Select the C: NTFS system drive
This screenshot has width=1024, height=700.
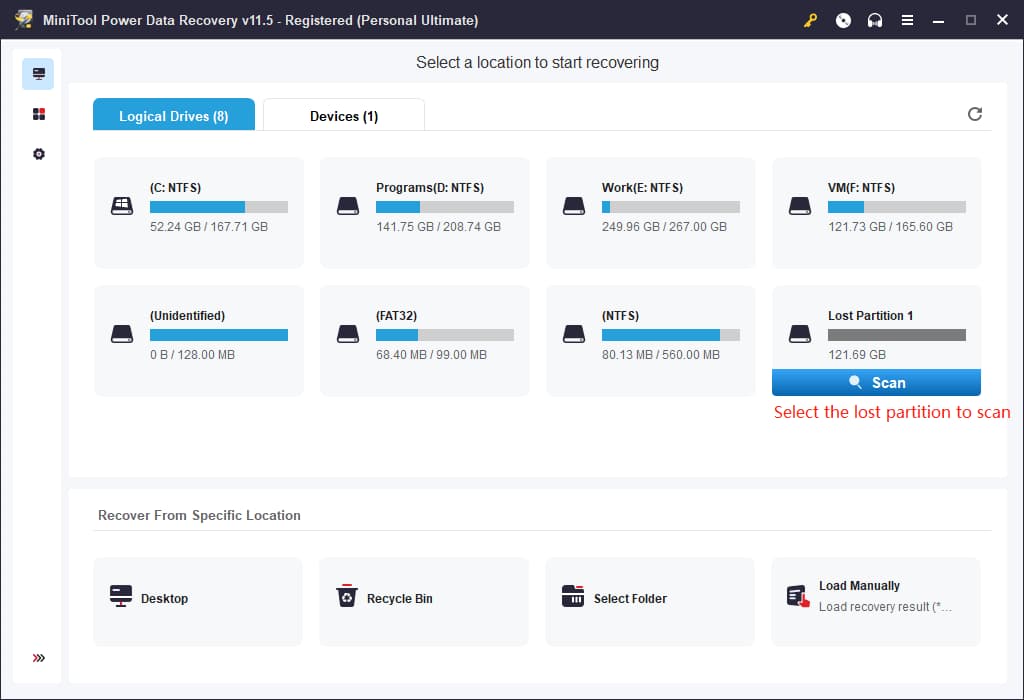click(199, 212)
